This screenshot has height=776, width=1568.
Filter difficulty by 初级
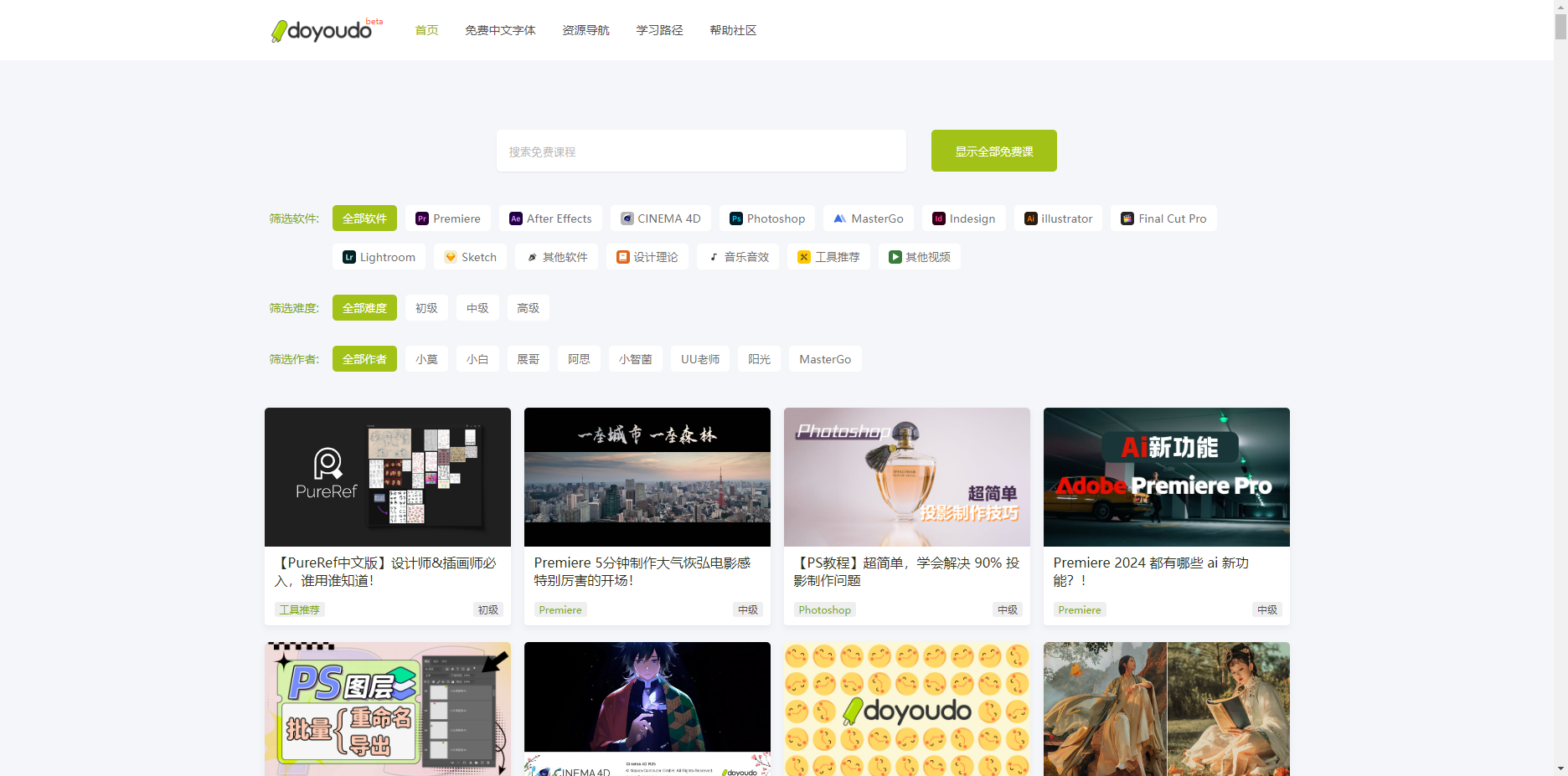point(427,308)
